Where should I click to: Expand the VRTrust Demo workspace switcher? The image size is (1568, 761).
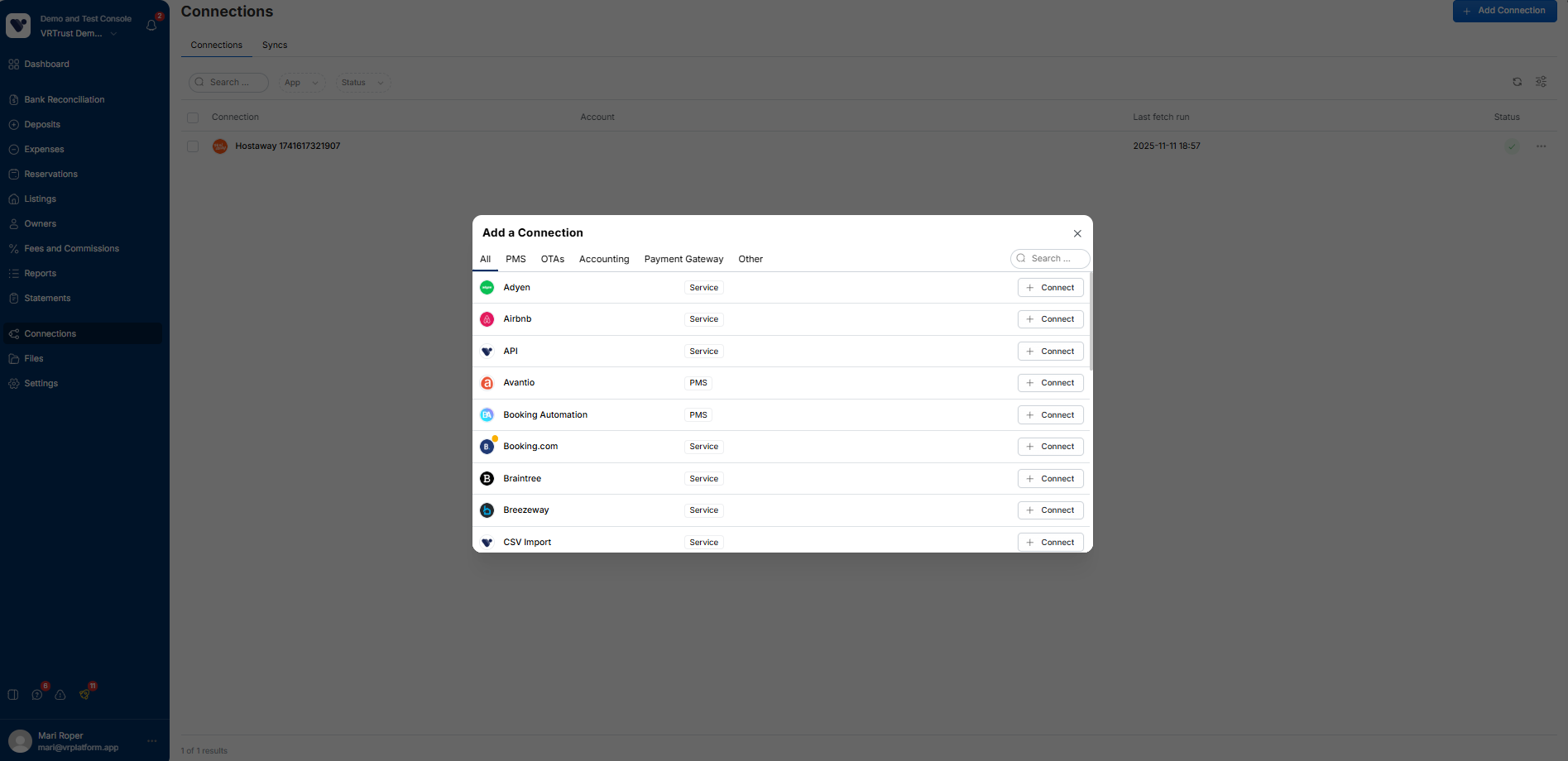tap(79, 34)
